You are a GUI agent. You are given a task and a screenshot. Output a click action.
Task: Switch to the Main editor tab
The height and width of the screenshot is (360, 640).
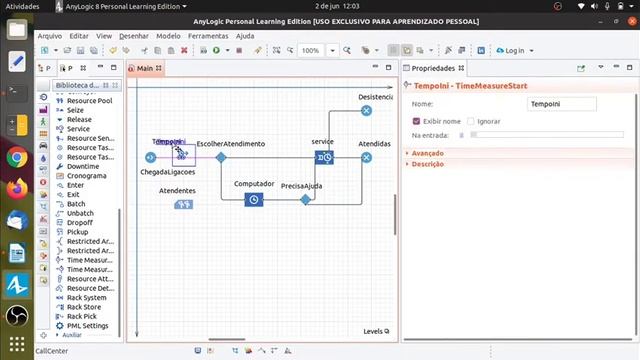(145, 68)
